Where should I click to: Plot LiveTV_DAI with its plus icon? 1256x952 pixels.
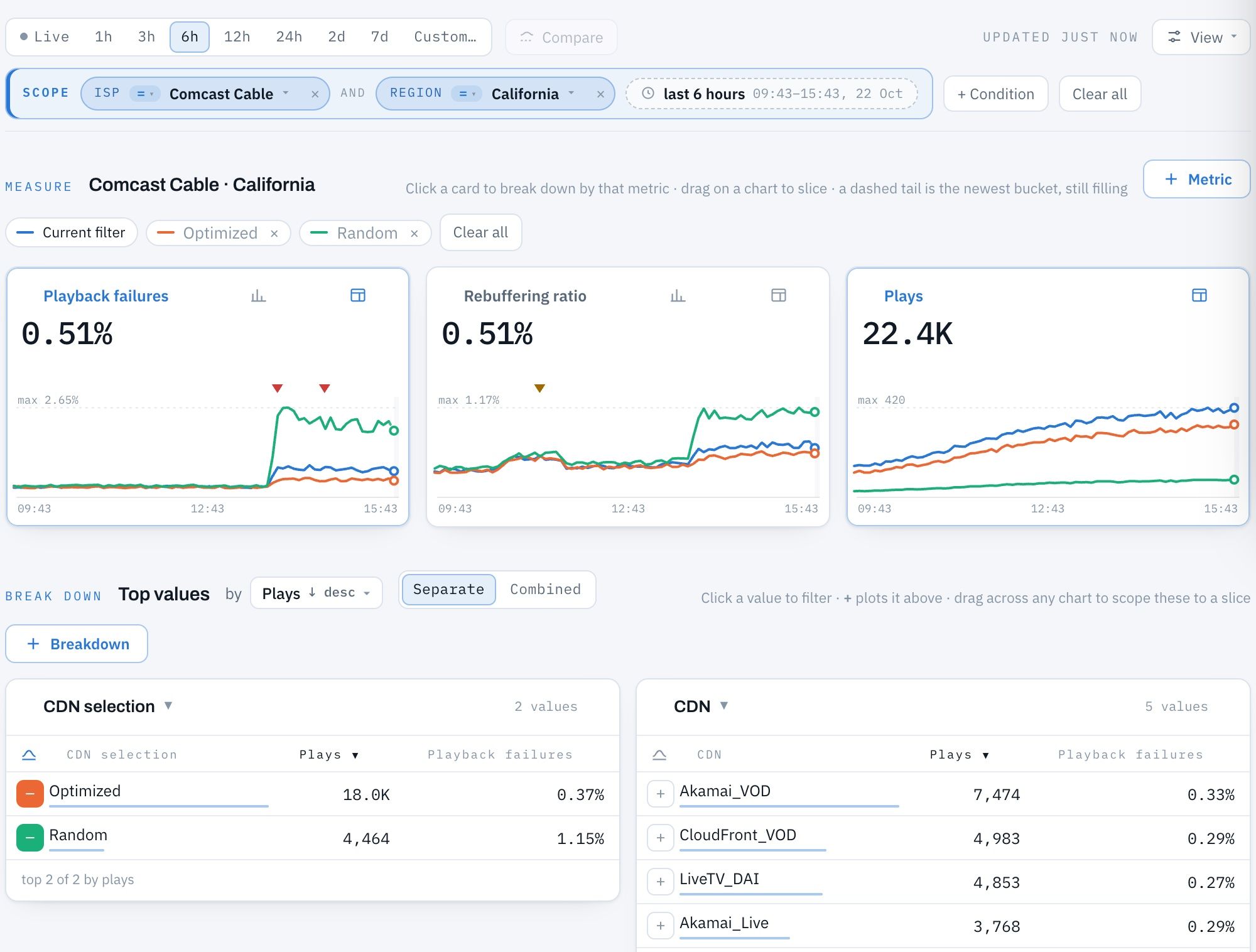coord(661,882)
